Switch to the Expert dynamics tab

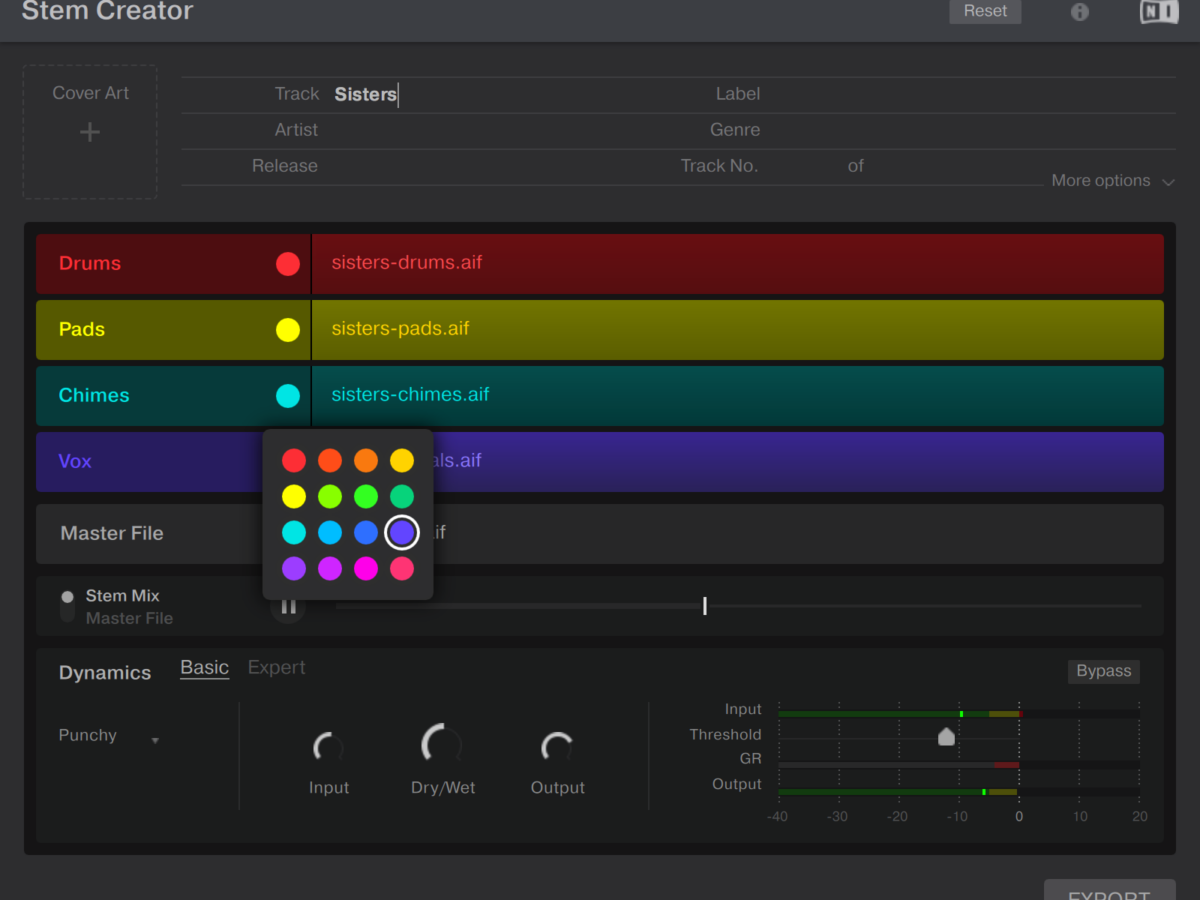pyautogui.click(x=276, y=667)
